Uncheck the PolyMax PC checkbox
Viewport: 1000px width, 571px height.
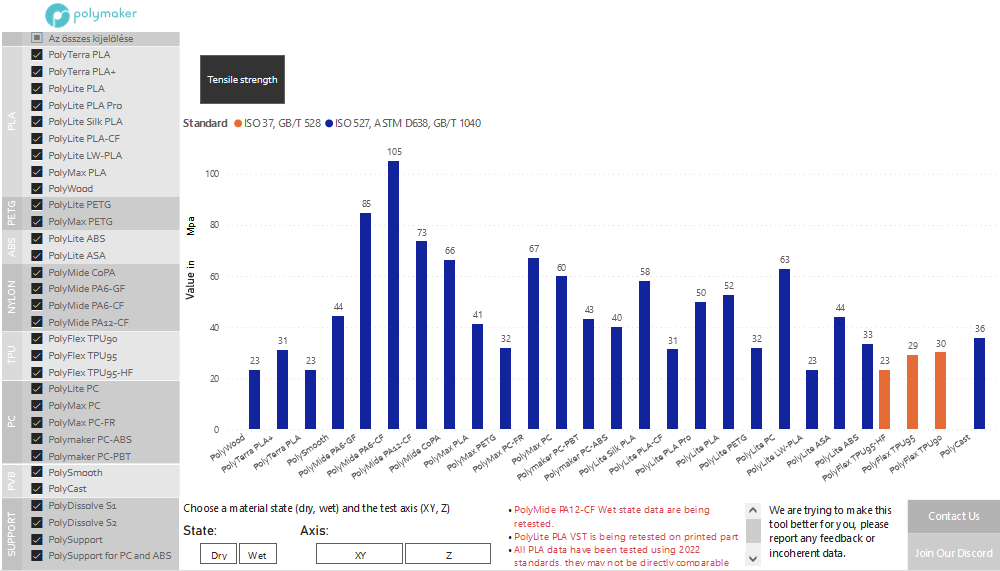37,406
